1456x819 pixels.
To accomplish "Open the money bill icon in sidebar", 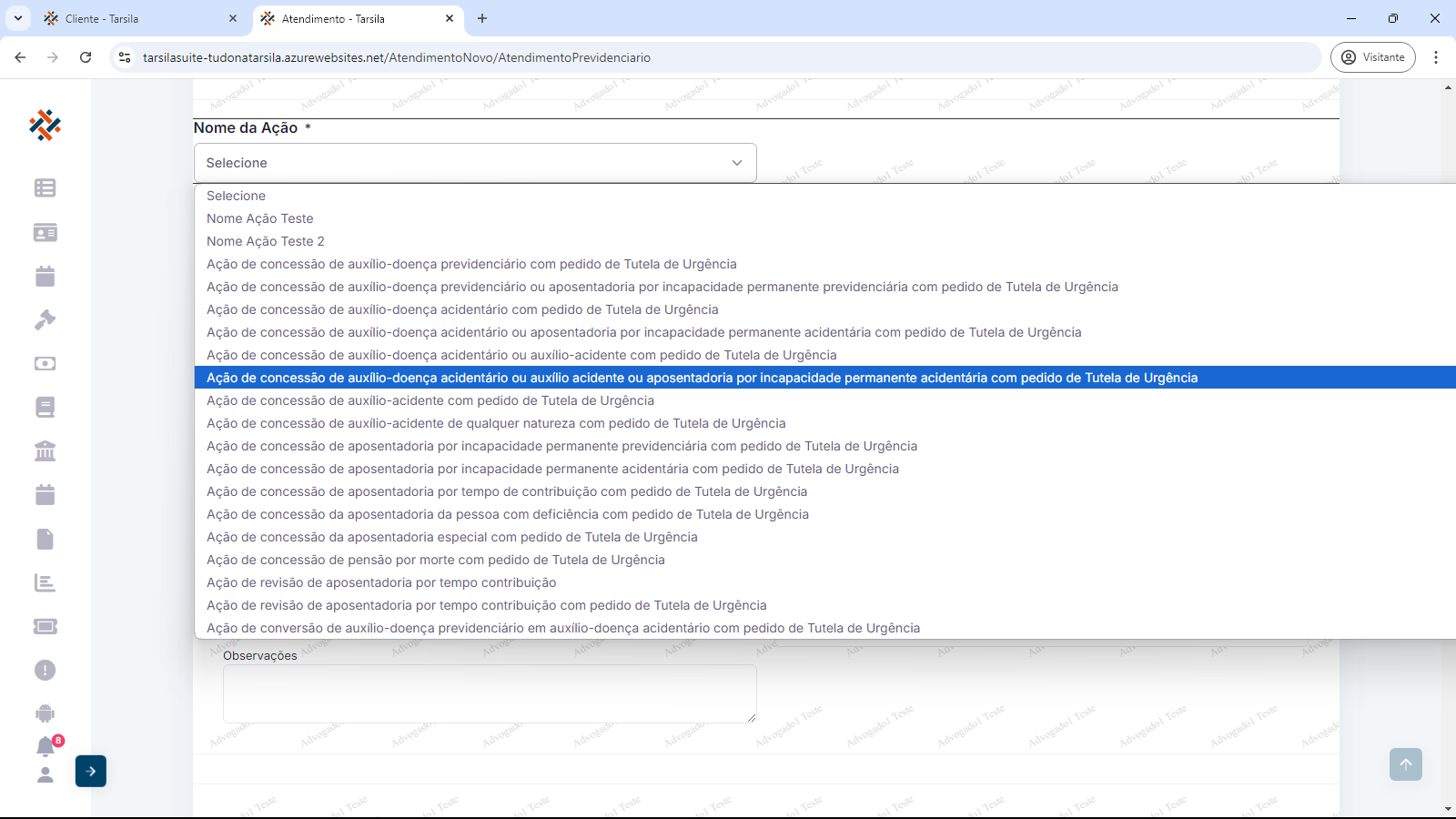I will point(45,363).
